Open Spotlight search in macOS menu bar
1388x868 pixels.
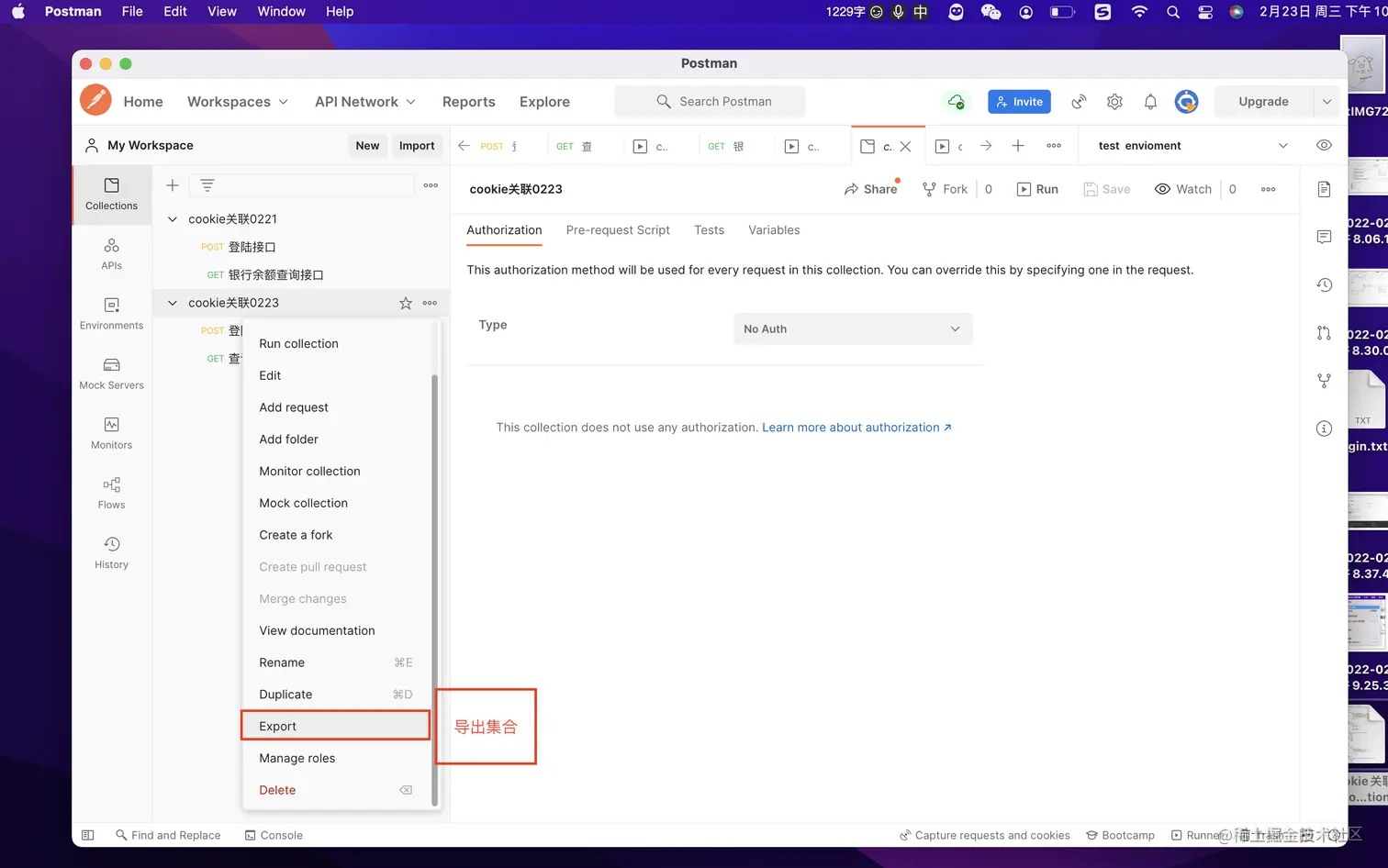coord(1172,11)
